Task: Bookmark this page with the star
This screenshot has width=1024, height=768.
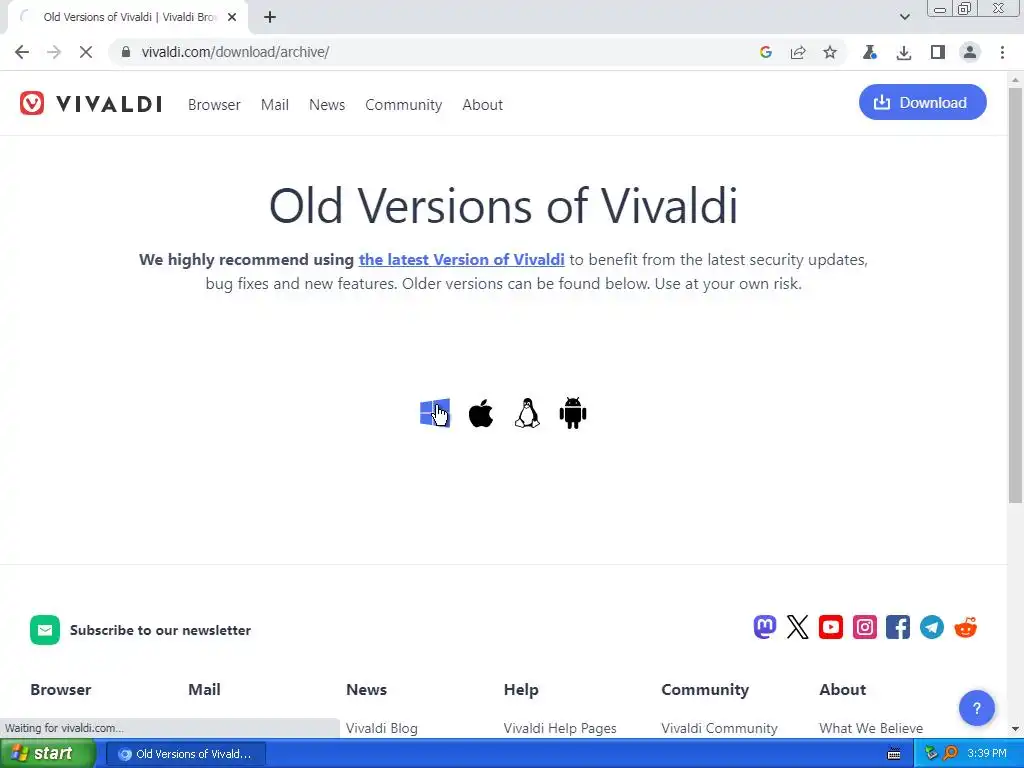Action: [x=830, y=52]
